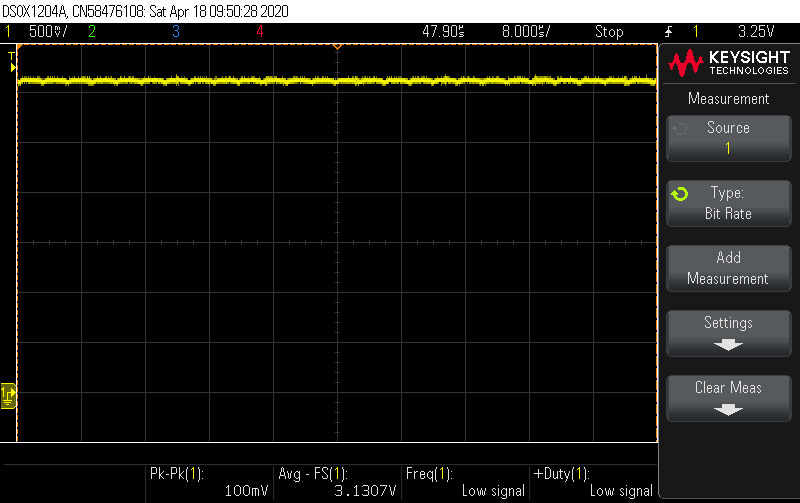This screenshot has height=503, width=800.
Task: Click the Measurement menu title
Action: pyautogui.click(x=729, y=98)
